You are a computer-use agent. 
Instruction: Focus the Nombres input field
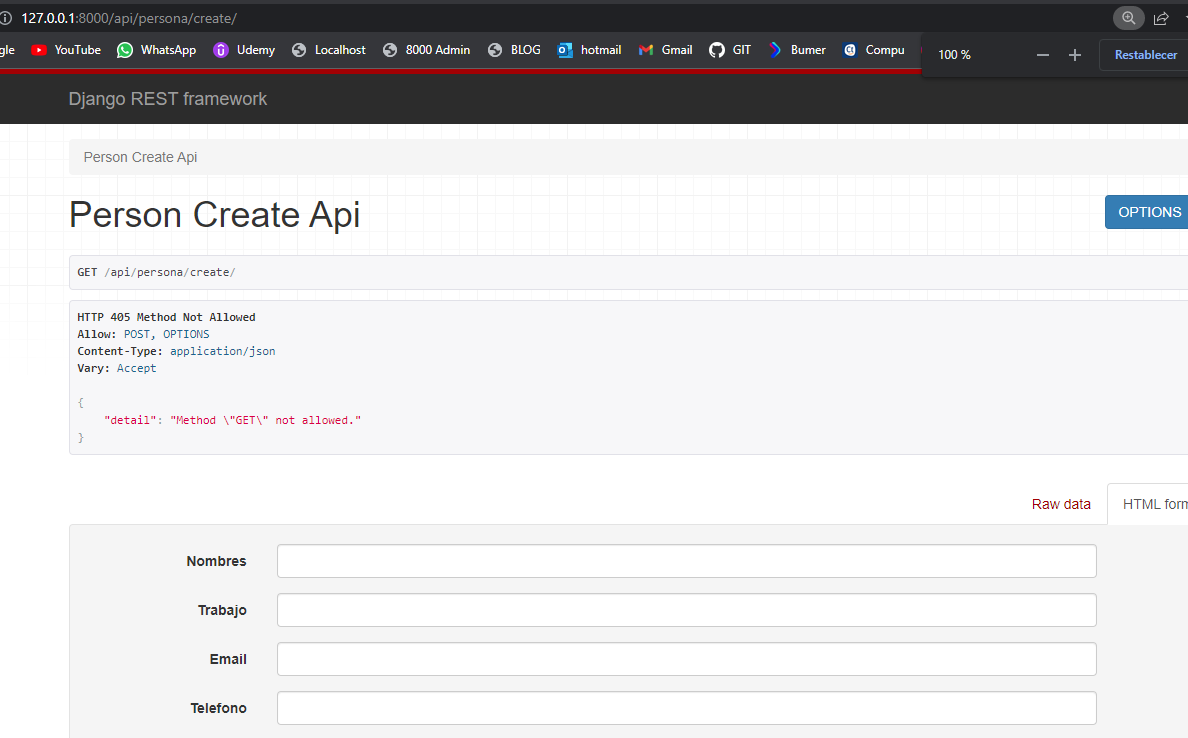point(686,561)
